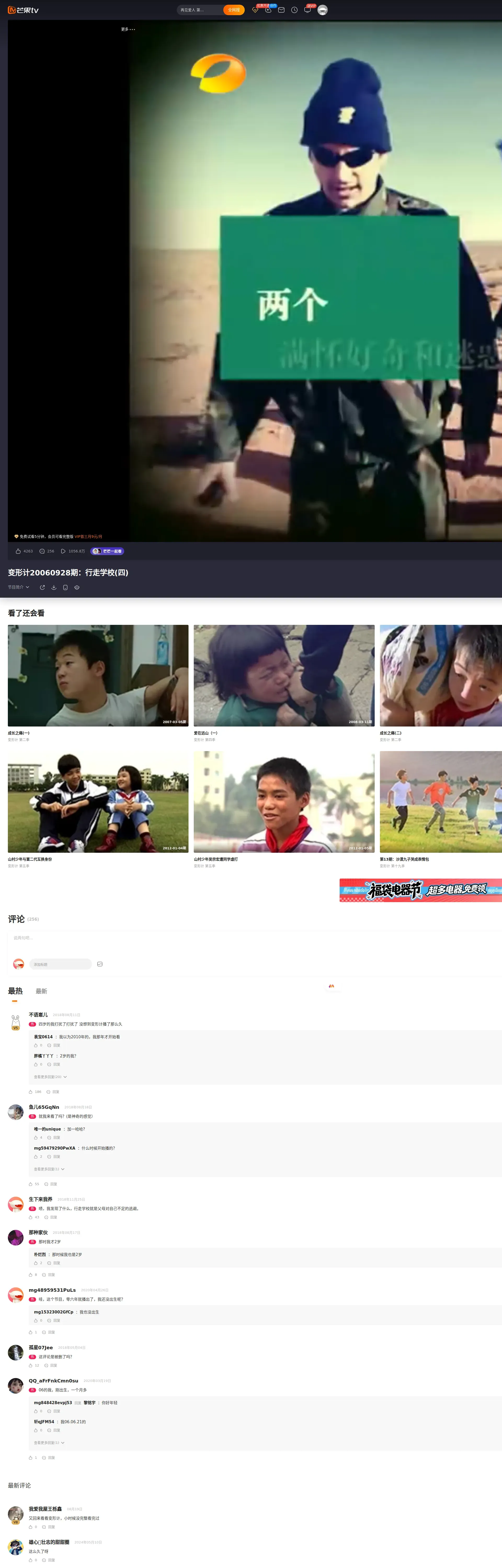Viewport: 502px width, 1568px height.
Task: Switch to the 最新 comments tab
Action: (x=41, y=991)
